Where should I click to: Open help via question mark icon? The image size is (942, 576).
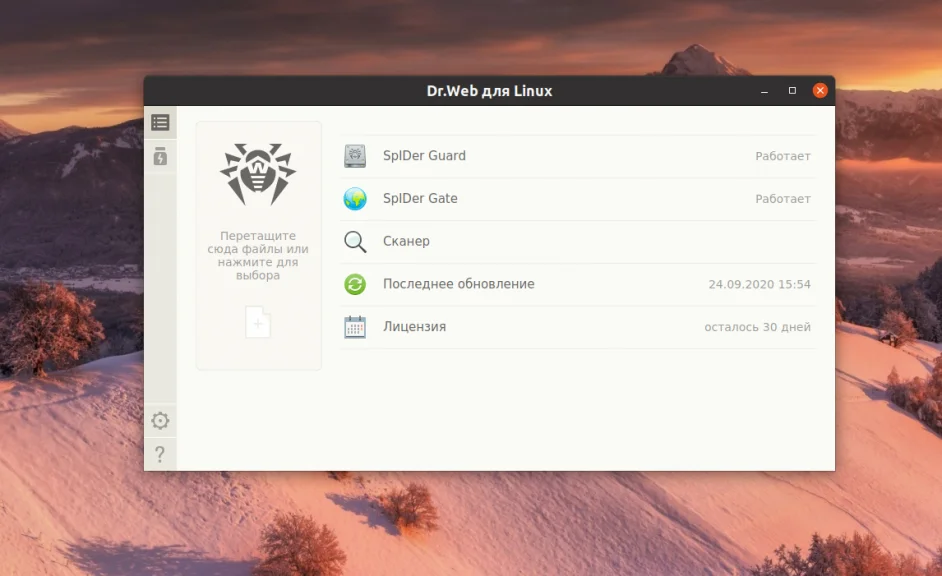coord(160,454)
